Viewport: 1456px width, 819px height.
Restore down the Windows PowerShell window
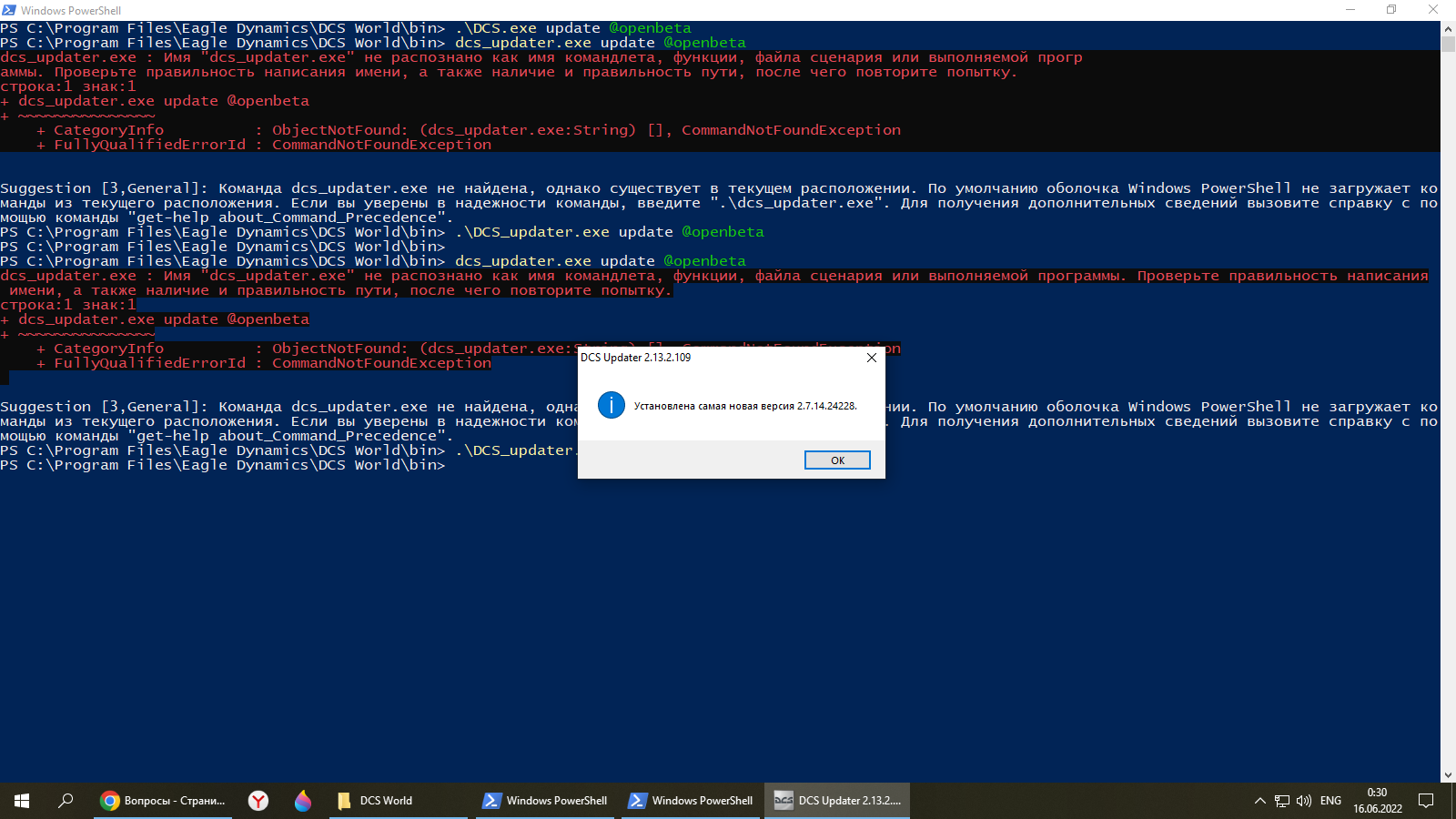[x=1391, y=10]
